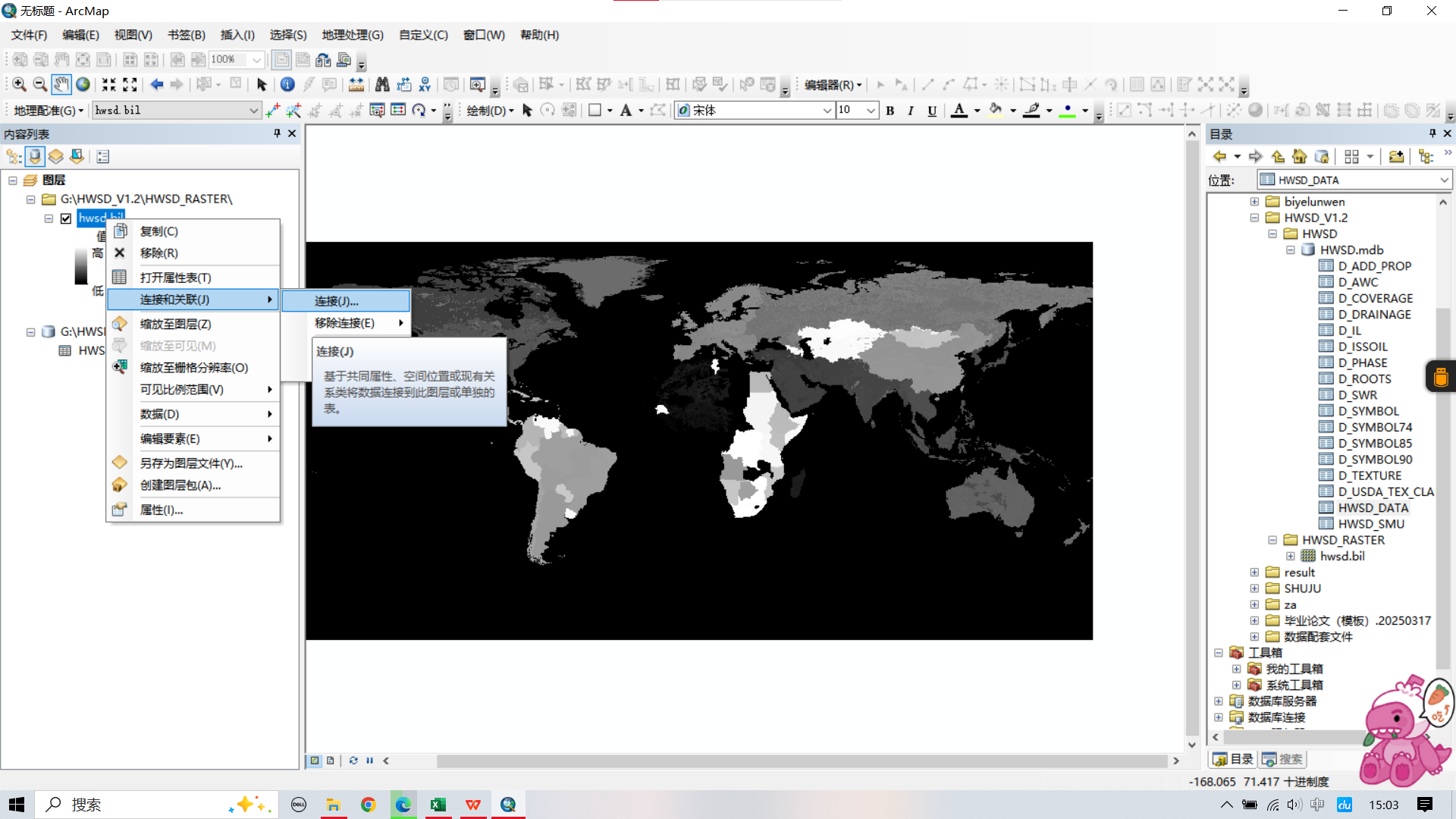
Task: Open 地理处理(G) menu
Action: click(352, 35)
